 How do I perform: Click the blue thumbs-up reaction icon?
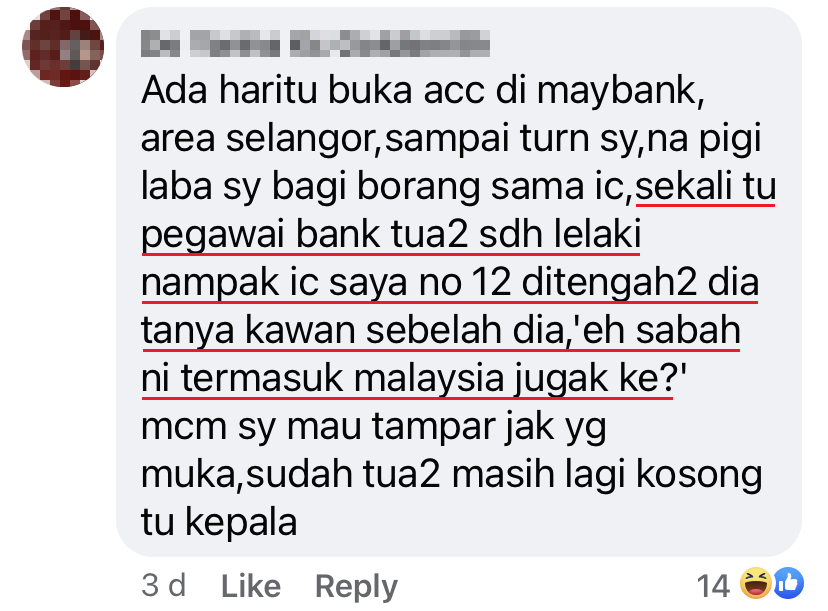point(789,583)
